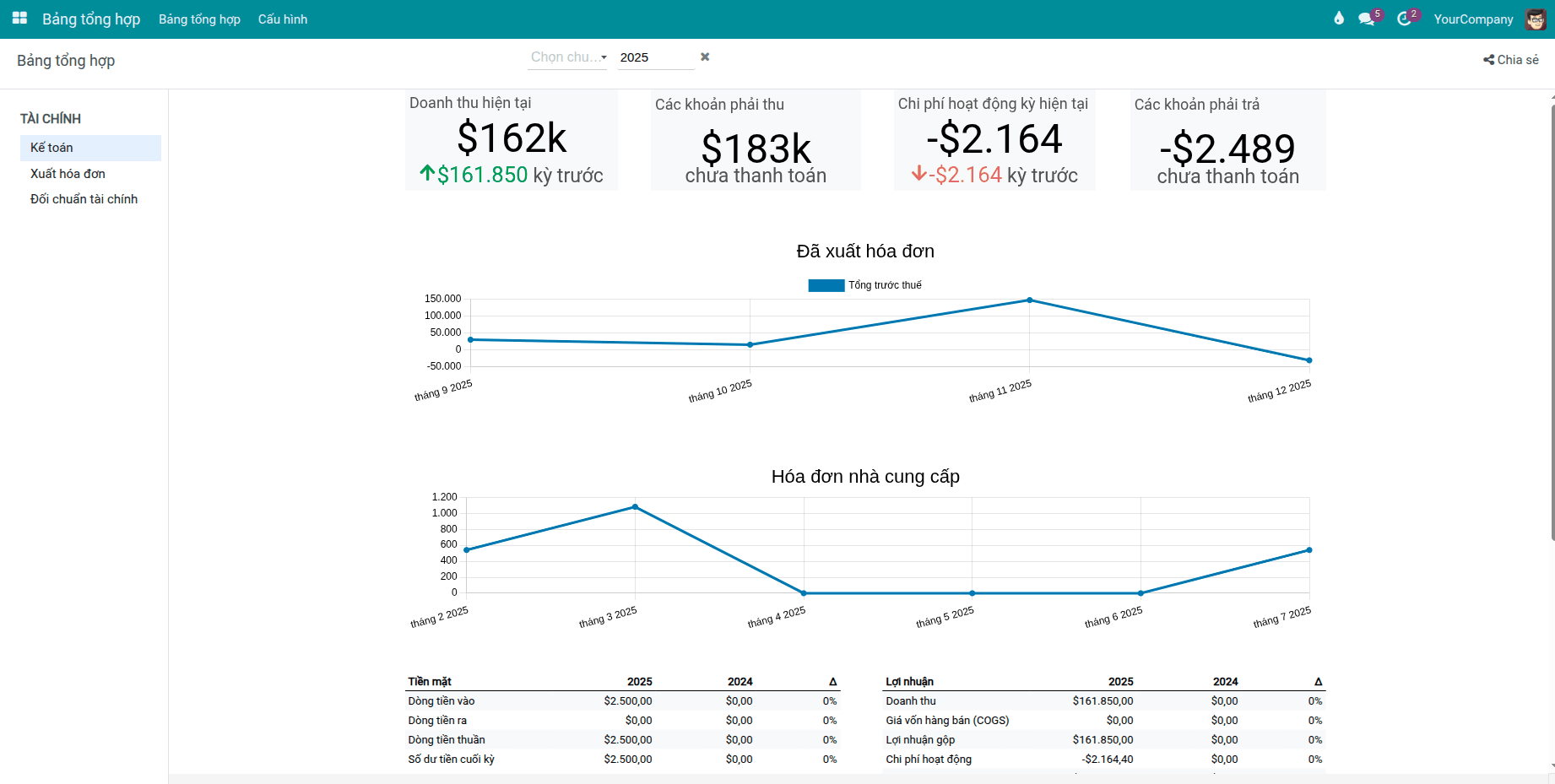Select the Bảng tổng hợp menu item
This screenshot has height=784, width=1555.
198,19
